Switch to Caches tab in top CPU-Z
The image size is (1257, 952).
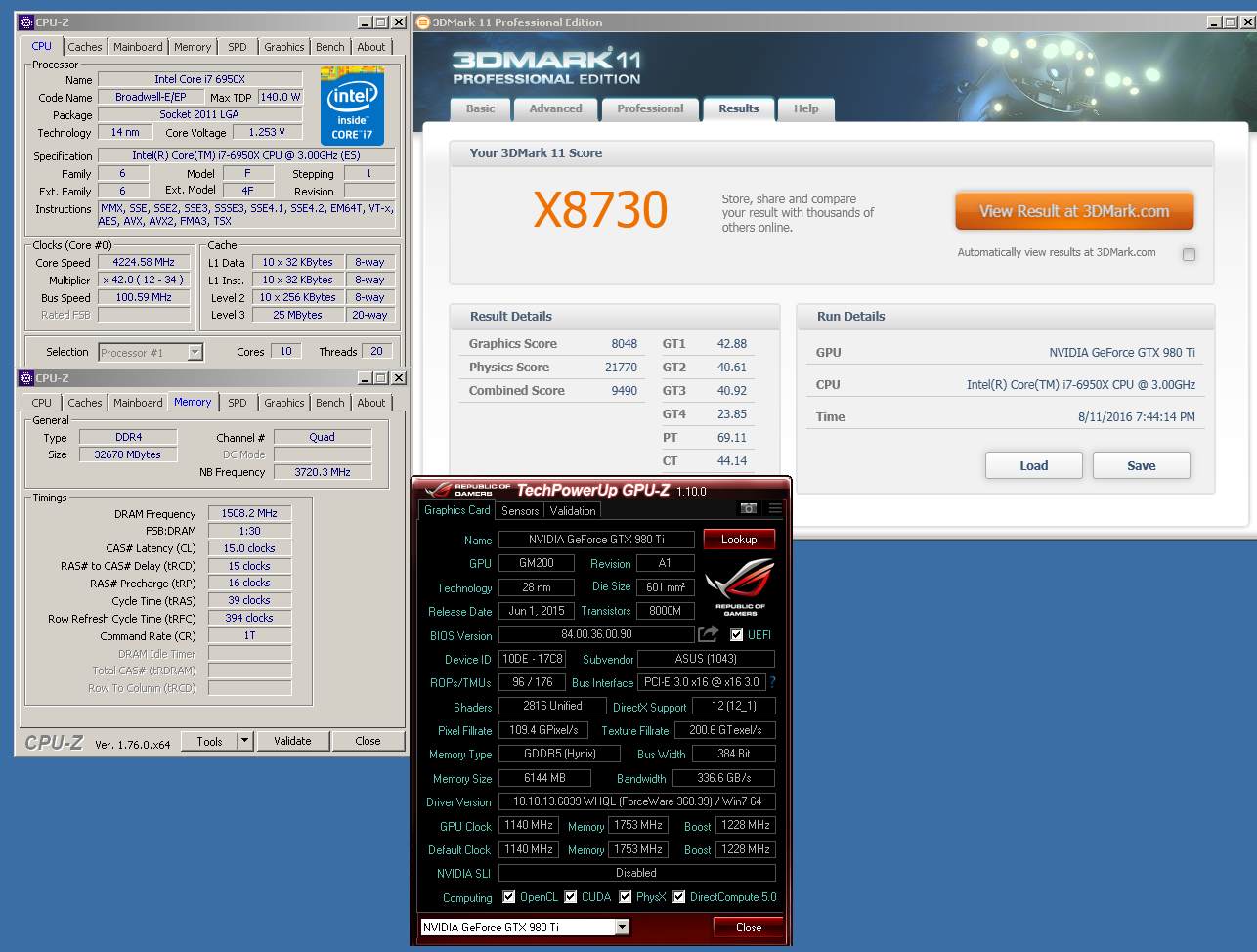pos(85,47)
